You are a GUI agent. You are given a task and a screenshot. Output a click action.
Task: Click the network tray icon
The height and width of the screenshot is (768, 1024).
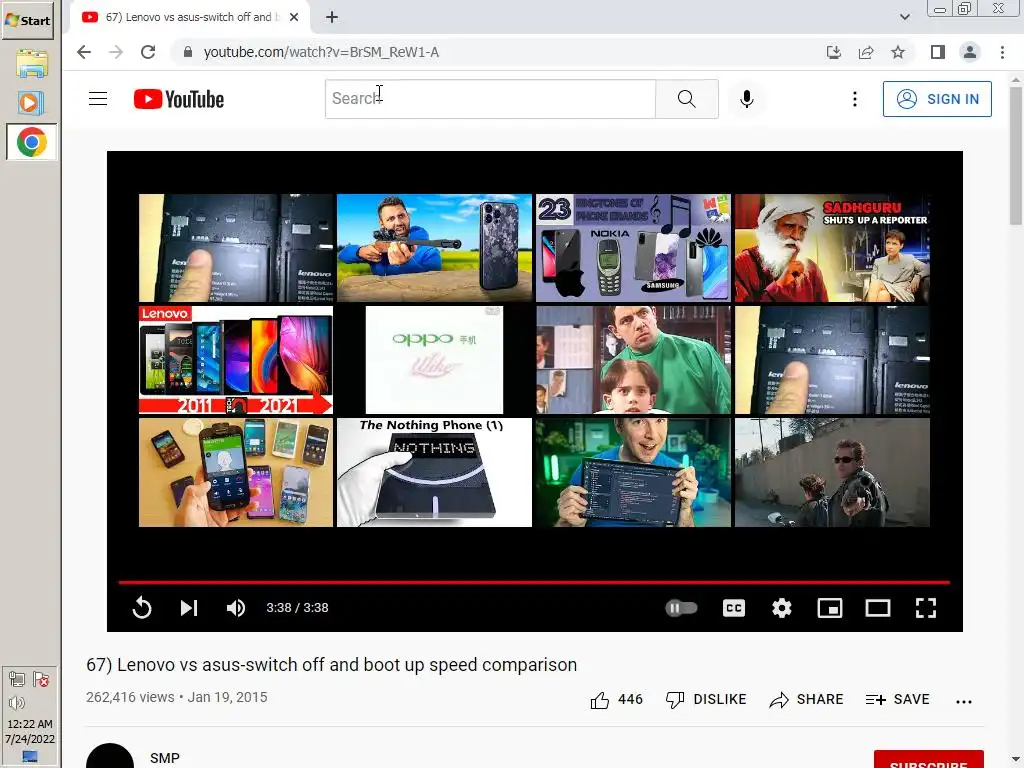(17, 679)
